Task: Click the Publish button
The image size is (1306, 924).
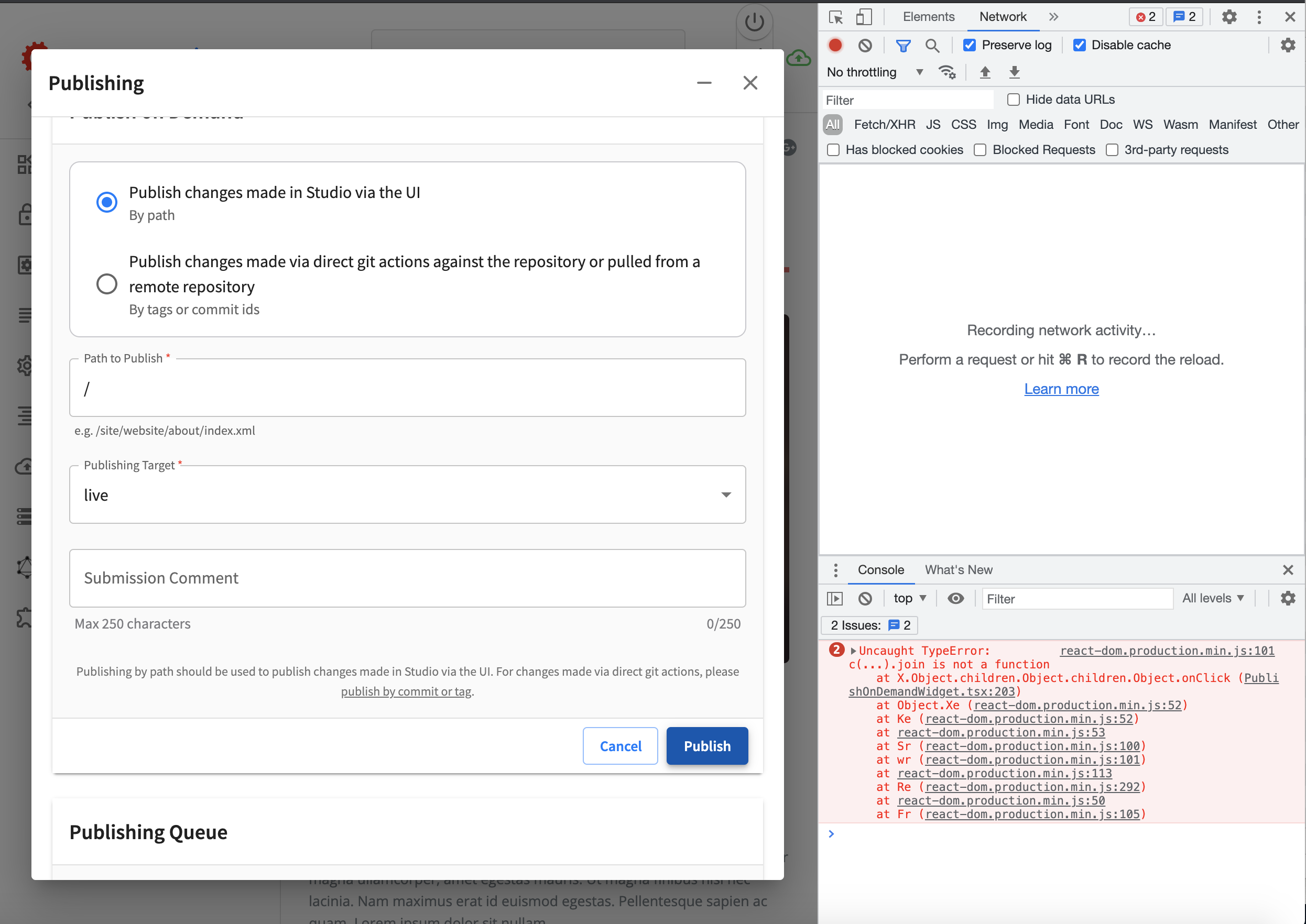Action: 707,746
